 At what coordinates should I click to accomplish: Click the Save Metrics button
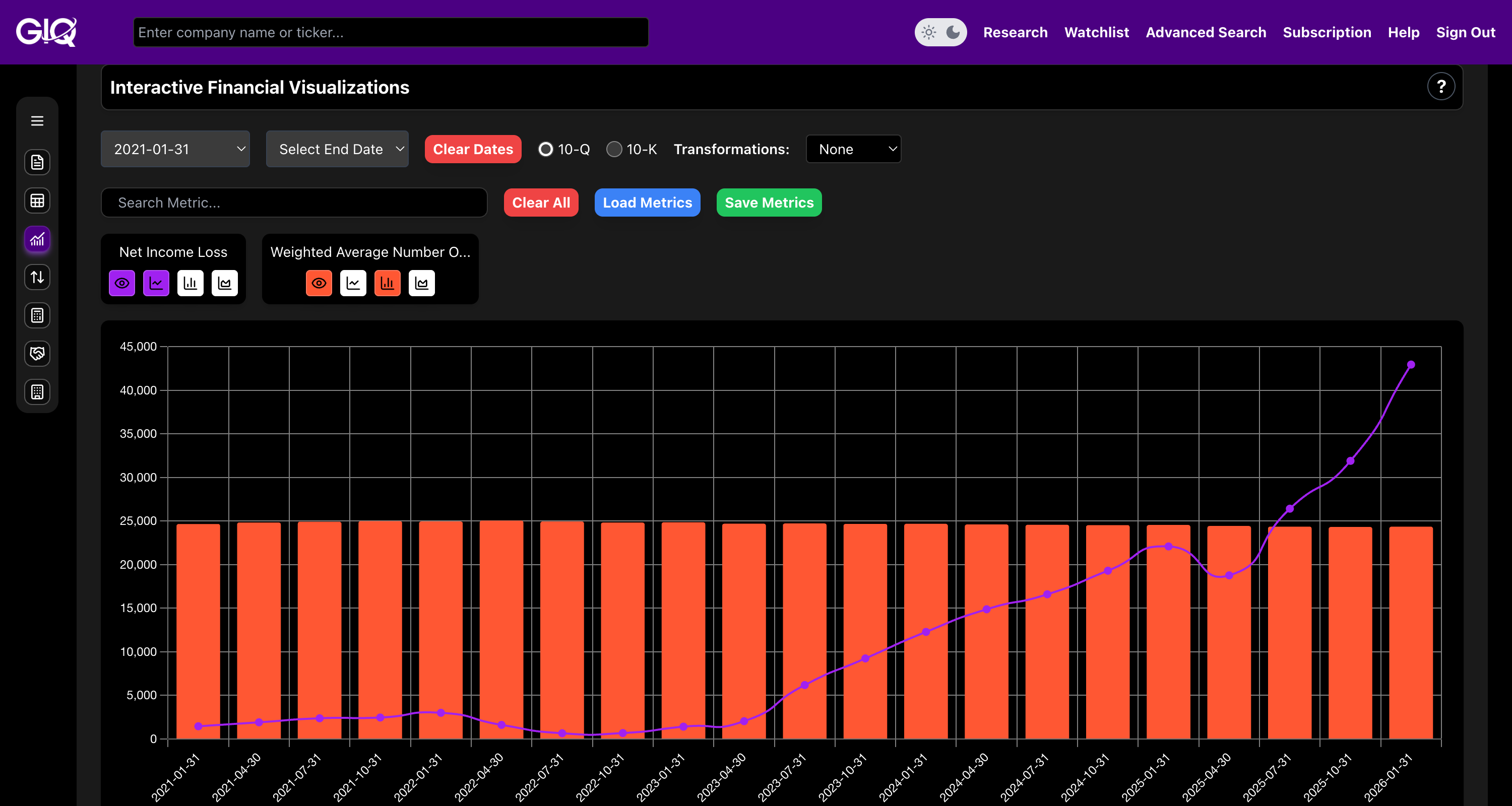pyautogui.click(x=768, y=203)
